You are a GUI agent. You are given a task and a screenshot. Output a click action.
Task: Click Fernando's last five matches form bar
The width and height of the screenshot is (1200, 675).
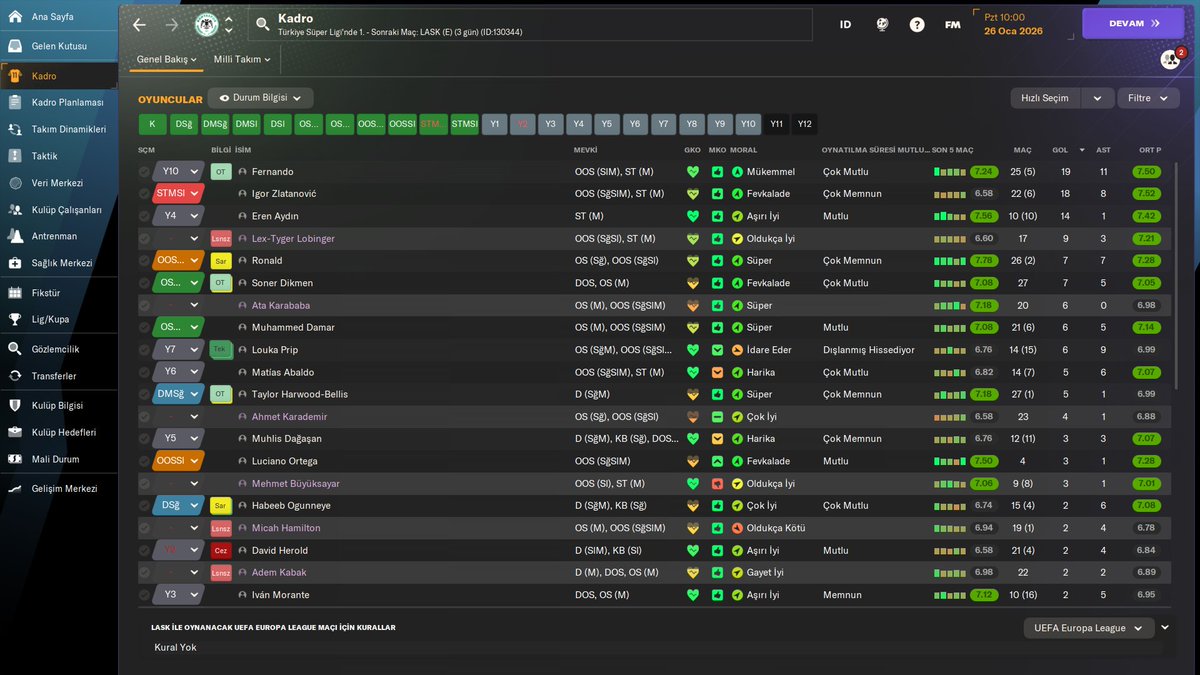click(950, 172)
